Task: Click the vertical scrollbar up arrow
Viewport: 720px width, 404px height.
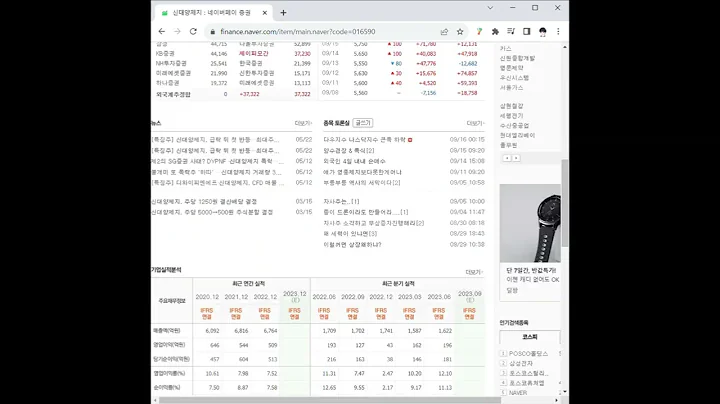Action: point(565,47)
